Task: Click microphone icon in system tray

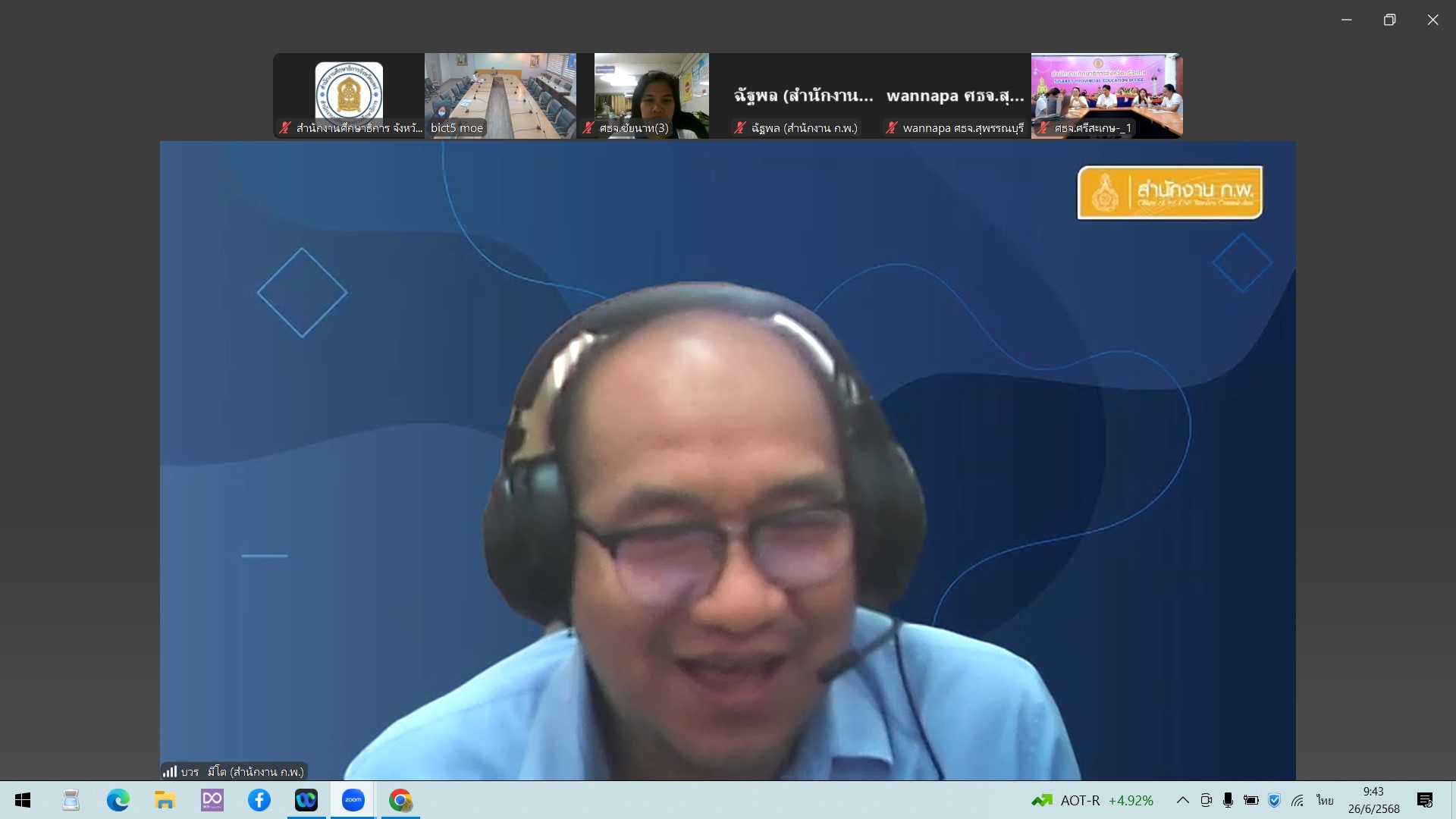Action: [x=1228, y=800]
